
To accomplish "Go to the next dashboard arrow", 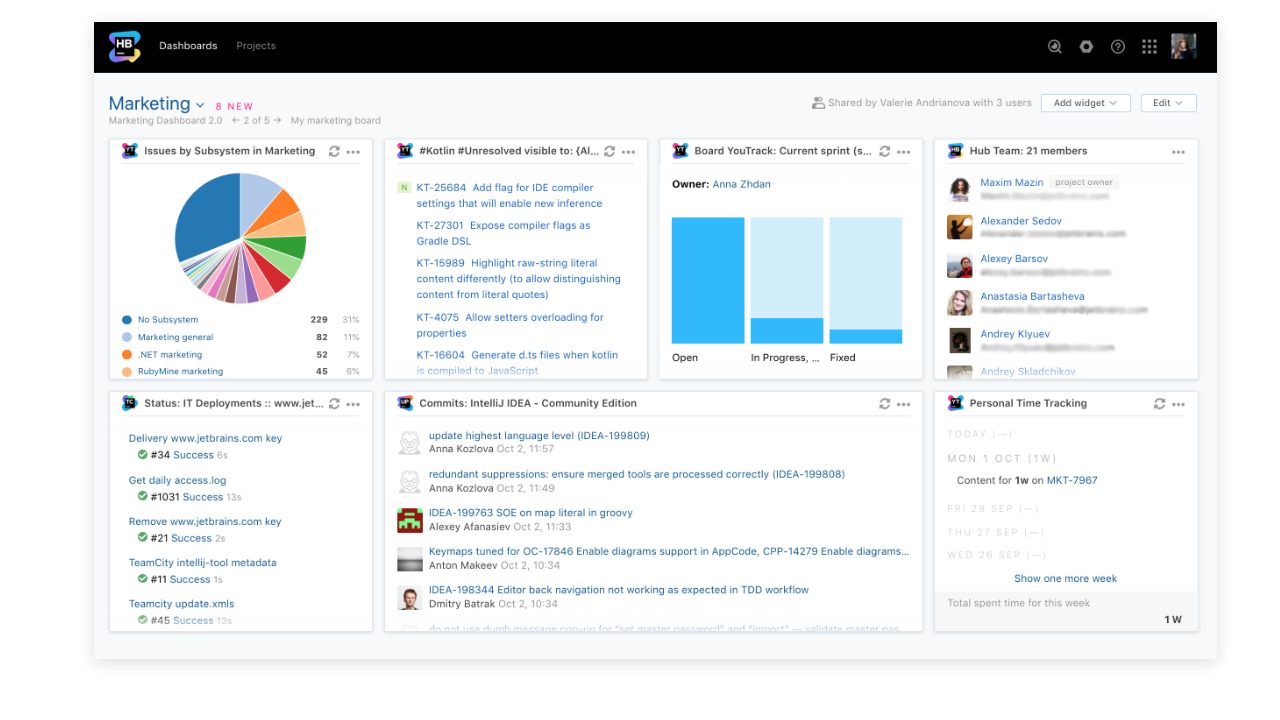I will coord(278,121).
